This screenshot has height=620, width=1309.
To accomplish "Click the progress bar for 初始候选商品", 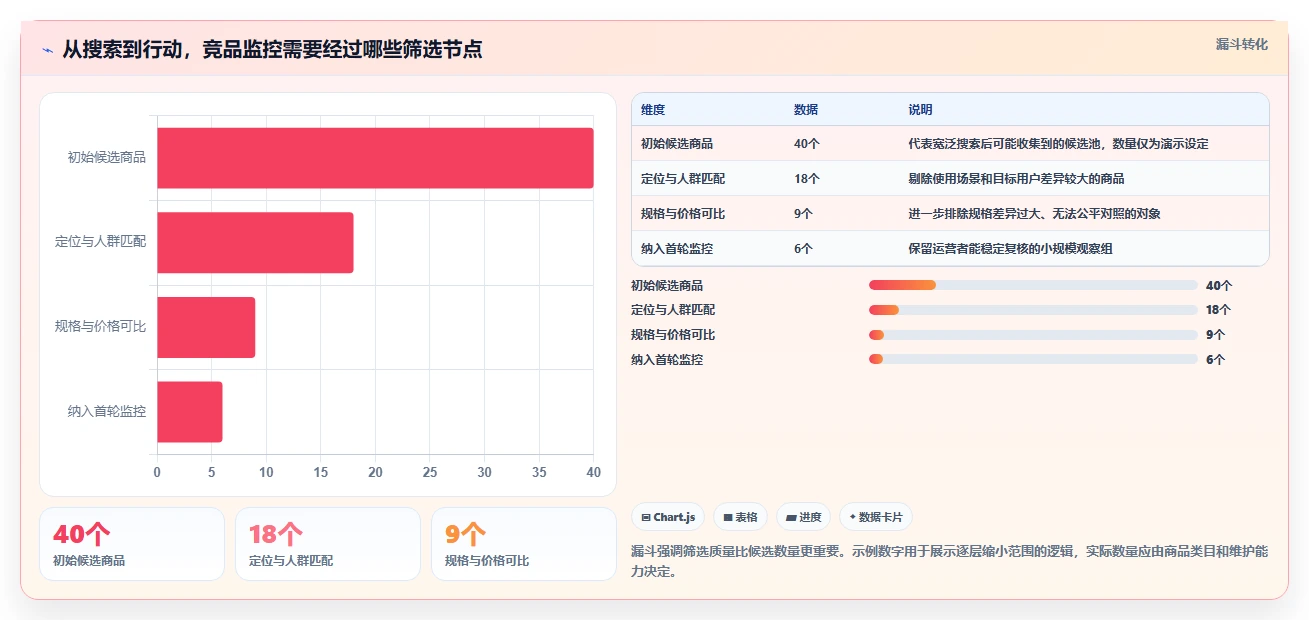I will tap(1033, 285).
